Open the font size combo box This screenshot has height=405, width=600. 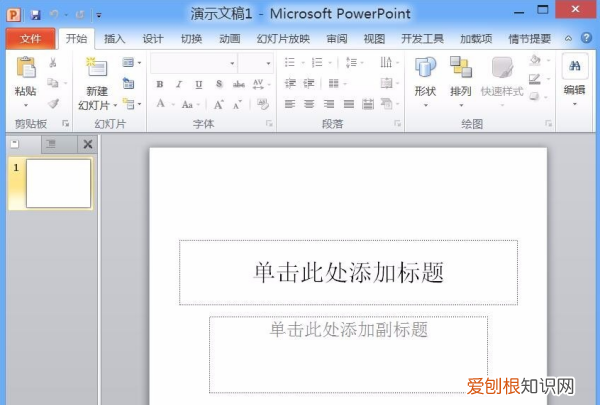tap(255, 63)
